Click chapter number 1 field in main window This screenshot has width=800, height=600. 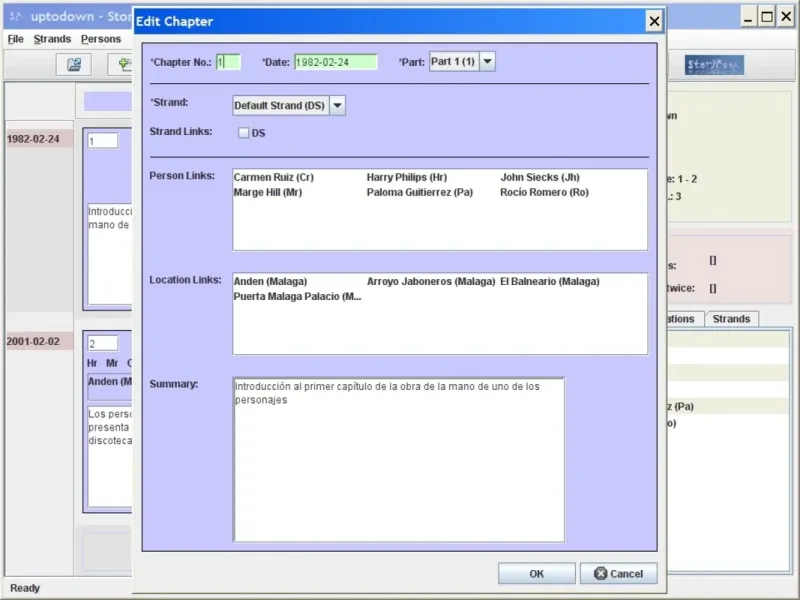coord(103,141)
